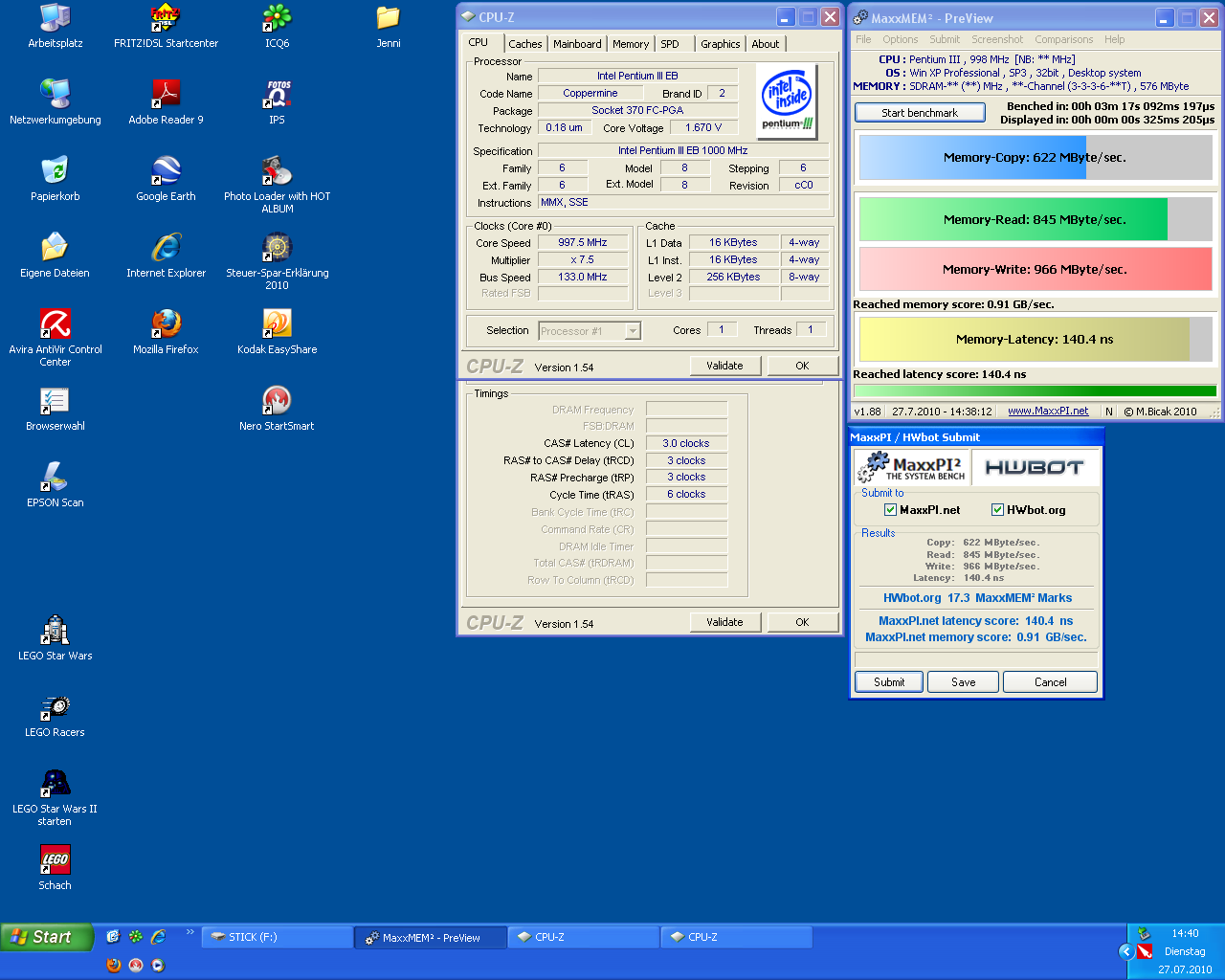Select the ICQ6 desktop icon
The image size is (1225, 980).
277,26
